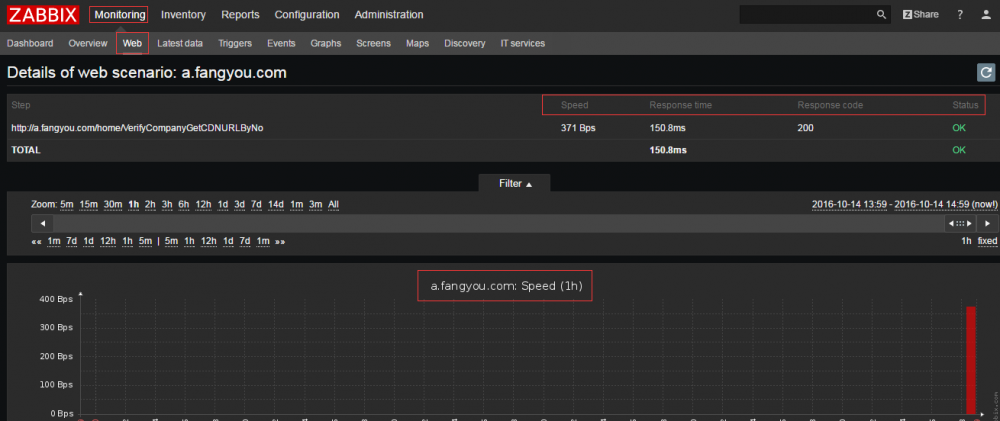Click the start date 2016-10-14 13:59

click(x=849, y=205)
